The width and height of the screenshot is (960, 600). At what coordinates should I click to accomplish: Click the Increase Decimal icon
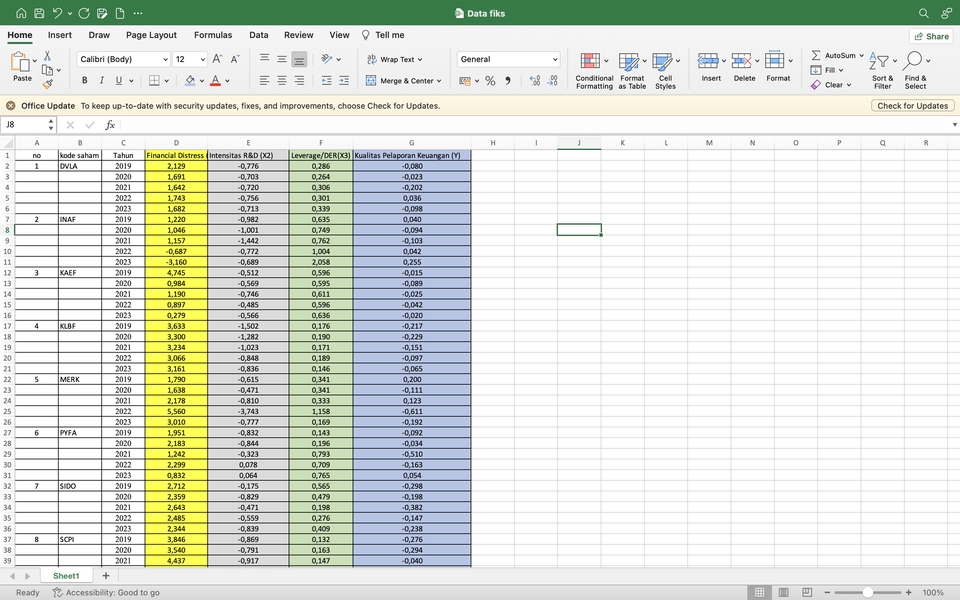click(534, 80)
